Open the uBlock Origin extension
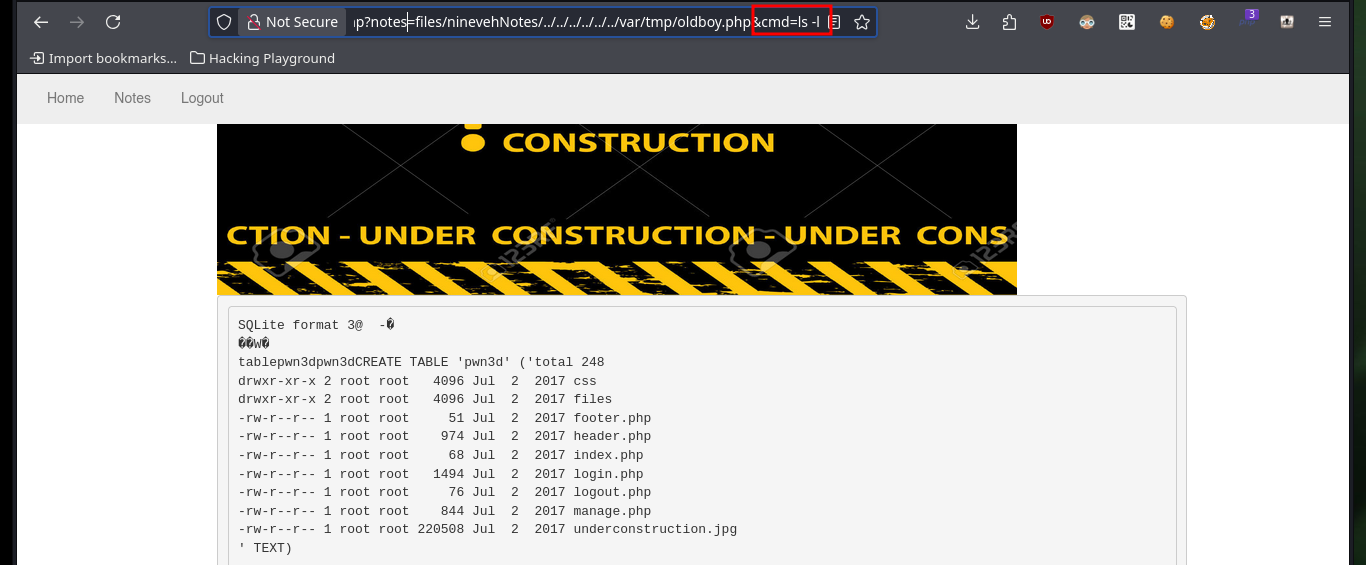Image resolution: width=1366 pixels, height=565 pixels. (x=1047, y=22)
